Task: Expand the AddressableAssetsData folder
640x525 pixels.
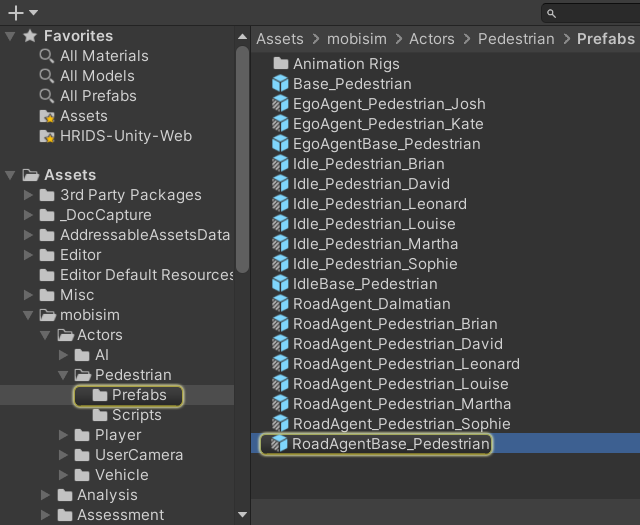Action: pyautogui.click(x=28, y=235)
